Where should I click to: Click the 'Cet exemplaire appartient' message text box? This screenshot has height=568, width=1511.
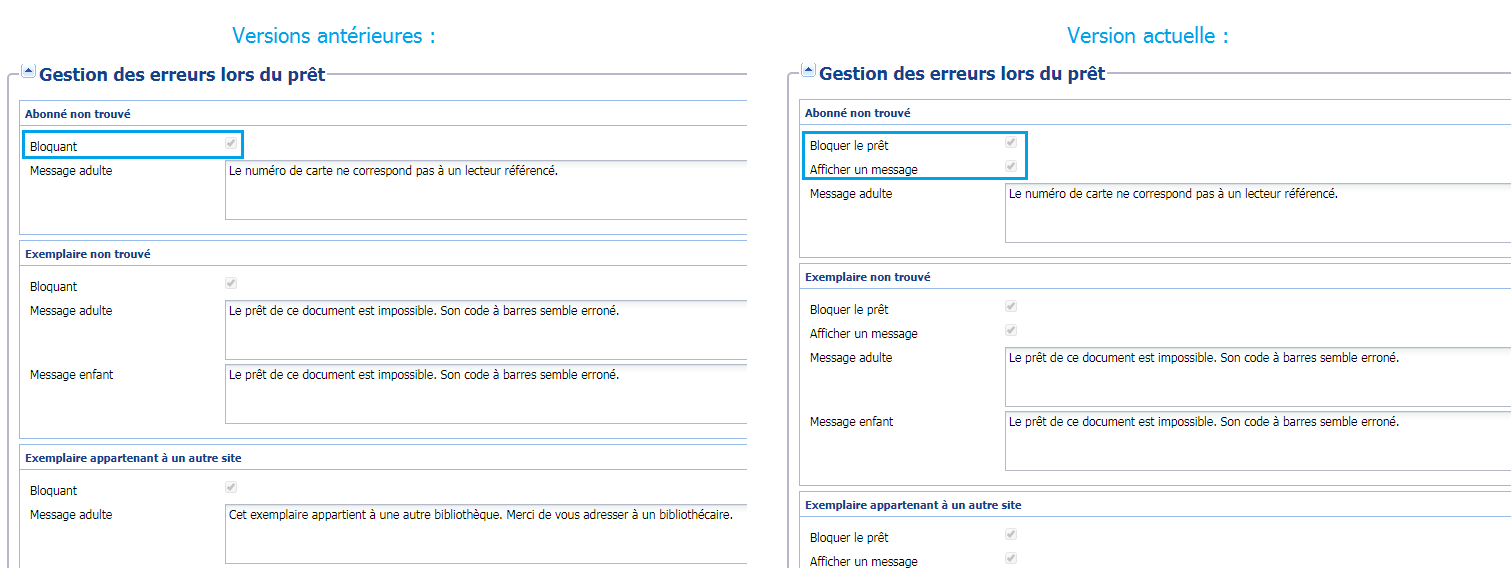click(486, 533)
